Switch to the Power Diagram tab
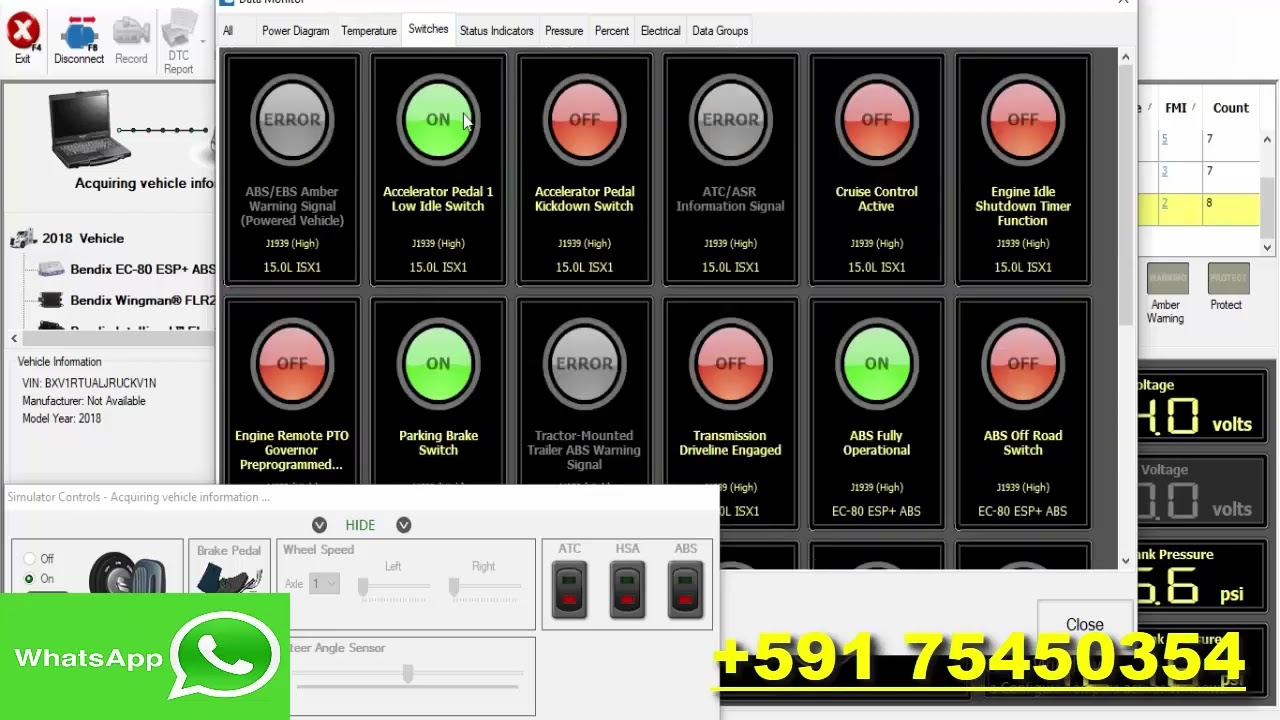 295,31
